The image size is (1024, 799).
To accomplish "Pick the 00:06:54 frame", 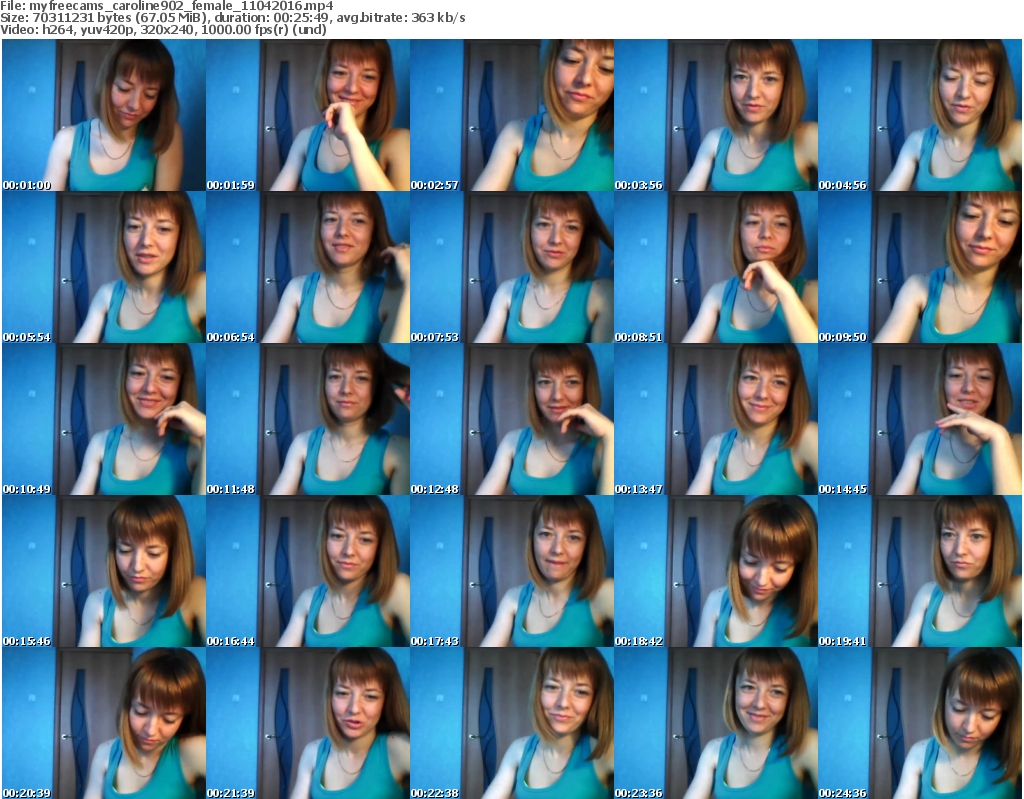I will [308, 267].
